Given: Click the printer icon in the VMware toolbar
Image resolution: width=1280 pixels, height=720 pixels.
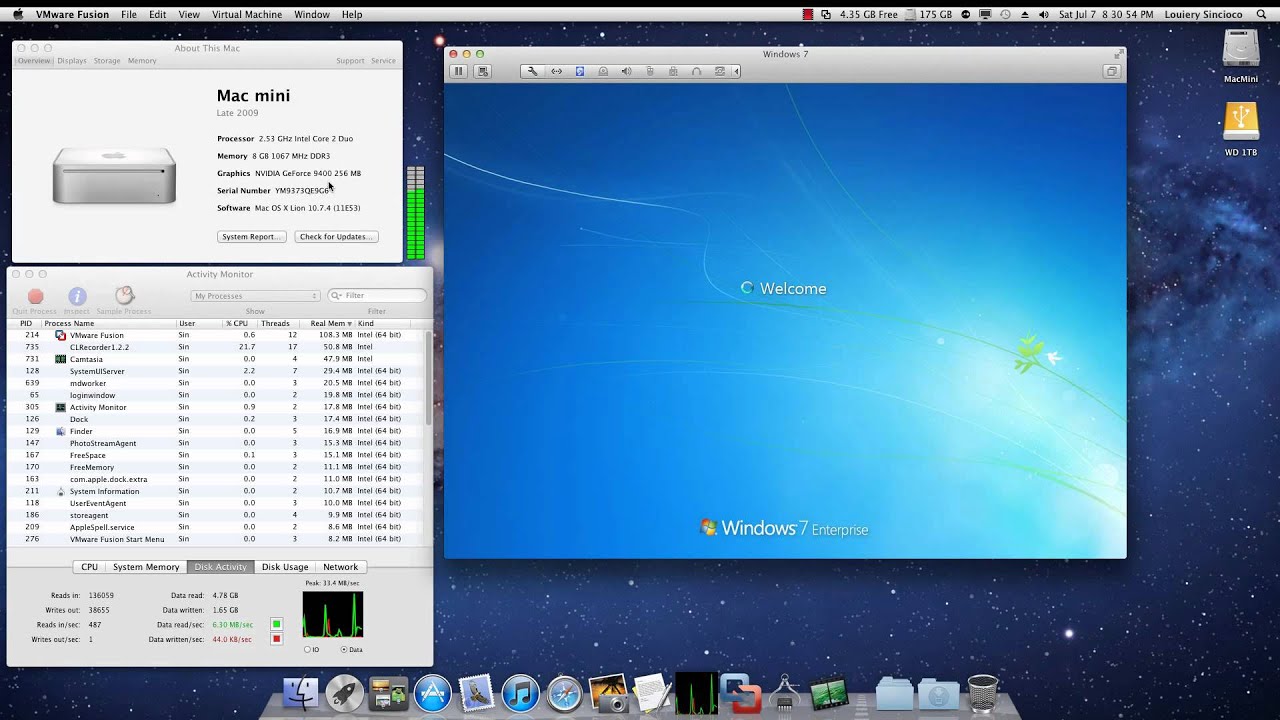Looking at the screenshot, I should click(673, 71).
